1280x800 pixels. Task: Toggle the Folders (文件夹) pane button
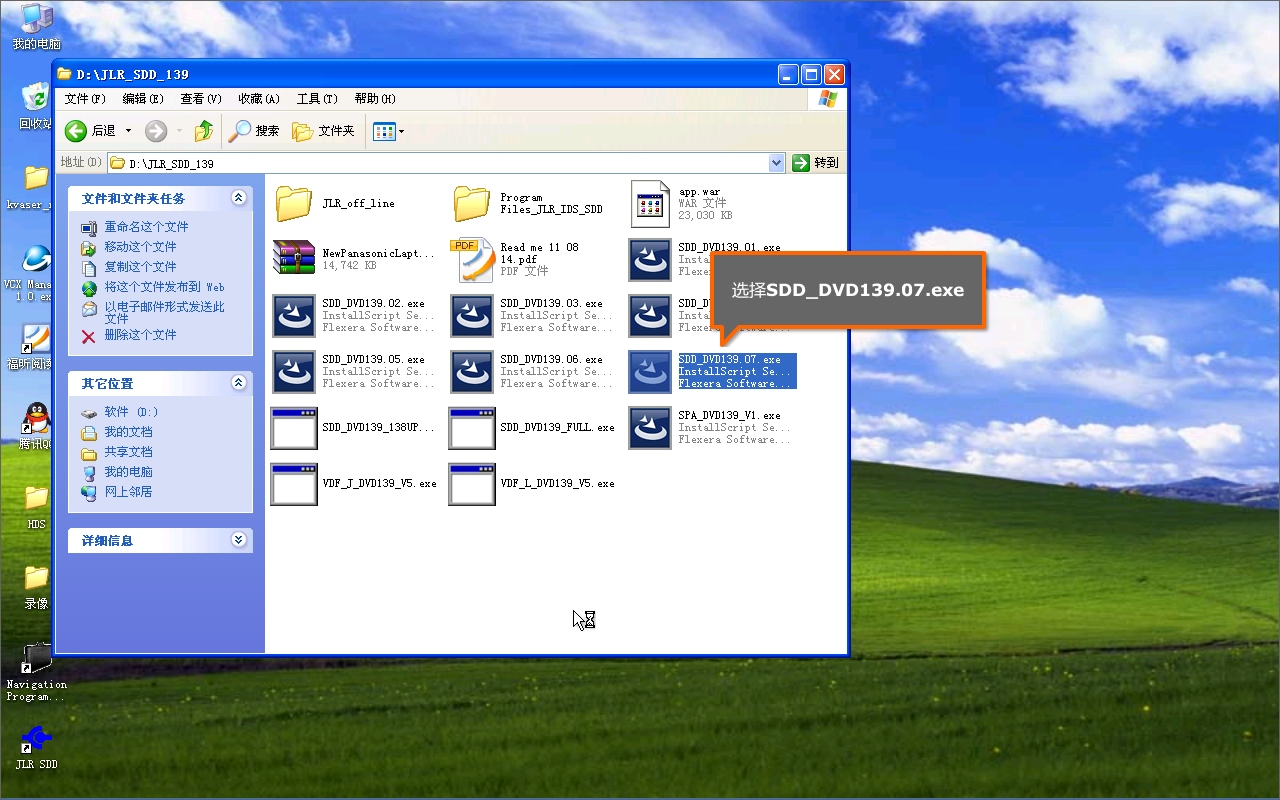coord(323,131)
